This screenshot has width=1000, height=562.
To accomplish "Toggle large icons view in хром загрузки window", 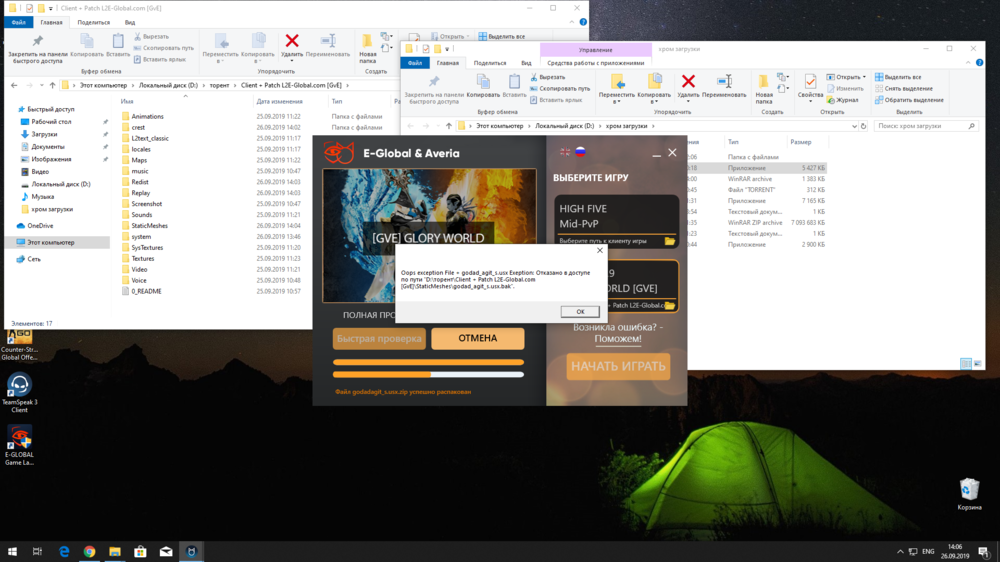I will (978, 363).
